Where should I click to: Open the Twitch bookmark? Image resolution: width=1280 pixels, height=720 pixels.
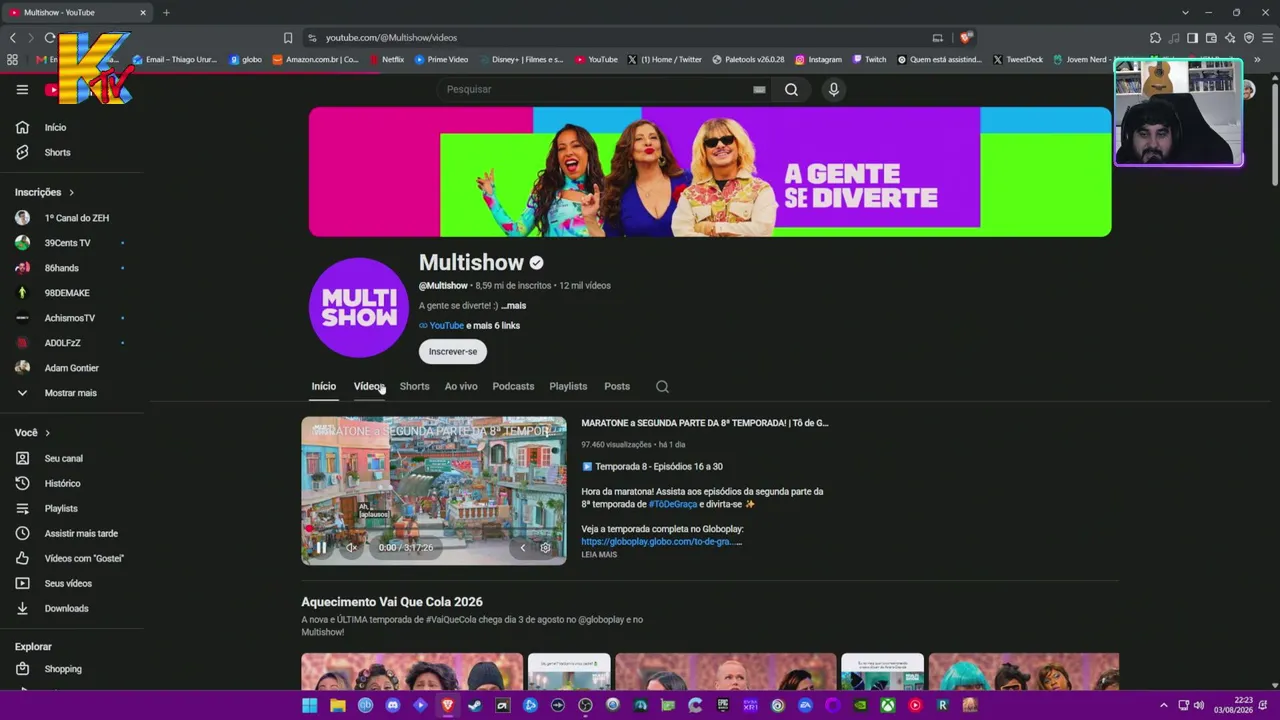tap(869, 59)
